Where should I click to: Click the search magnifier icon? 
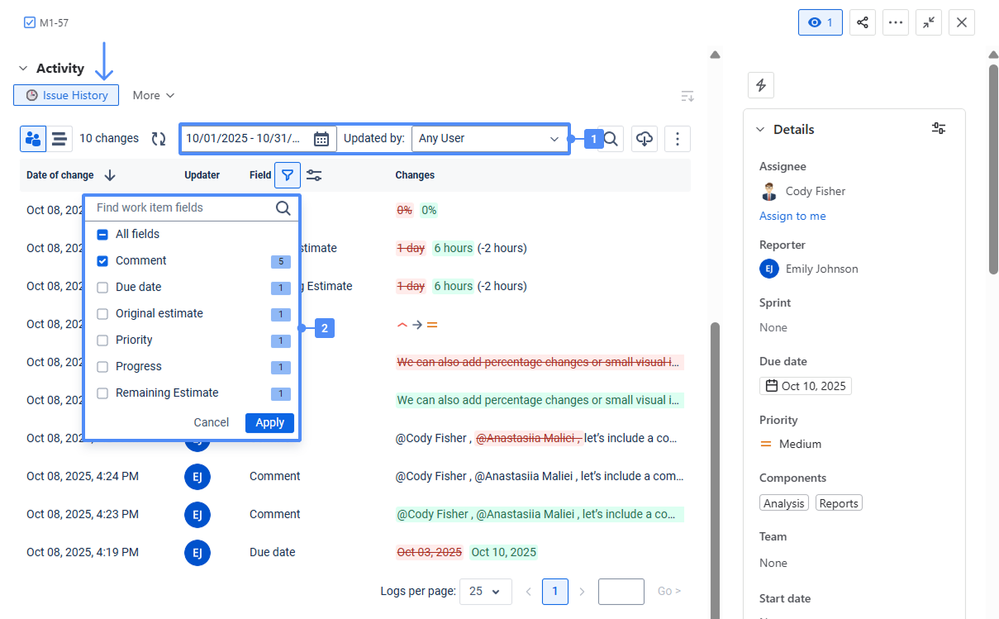pyautogui.click(x=610, y=138)
